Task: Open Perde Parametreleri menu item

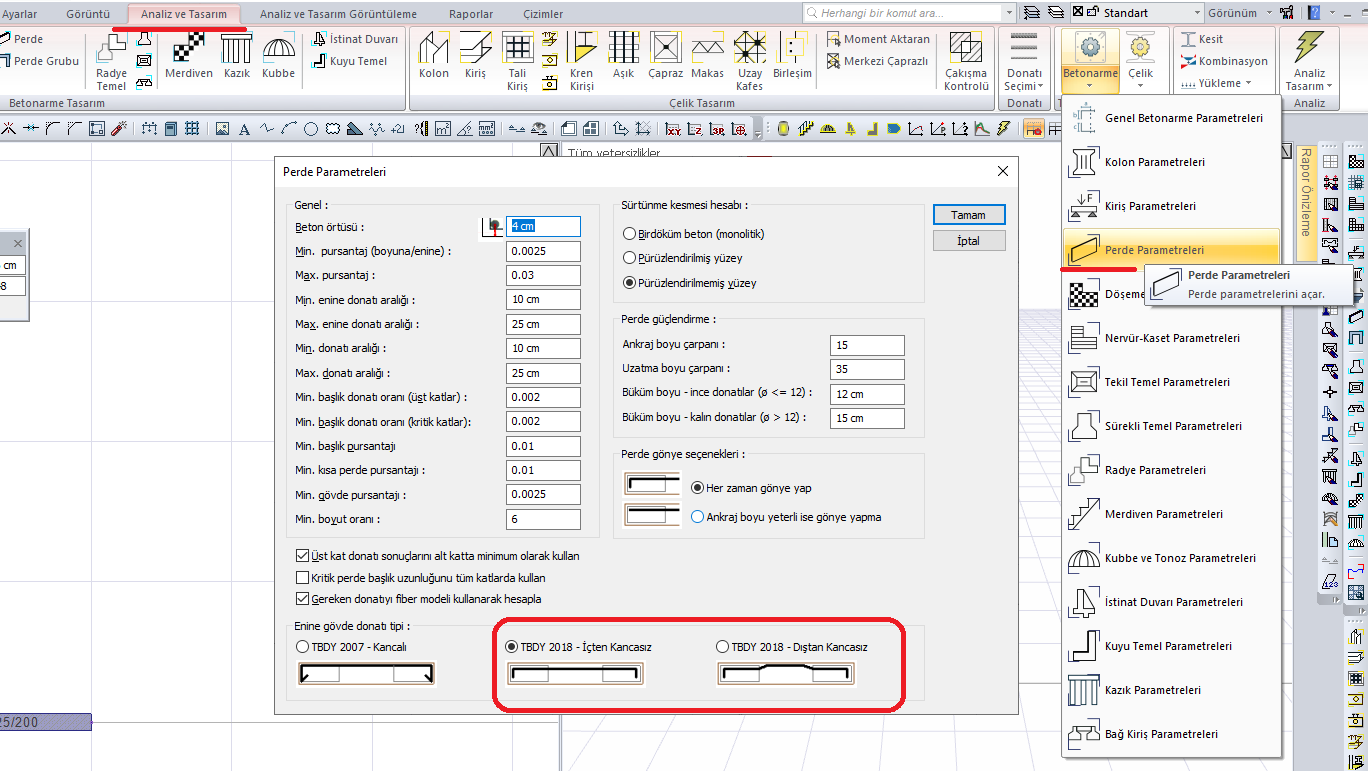Action: click(1172, 250)
